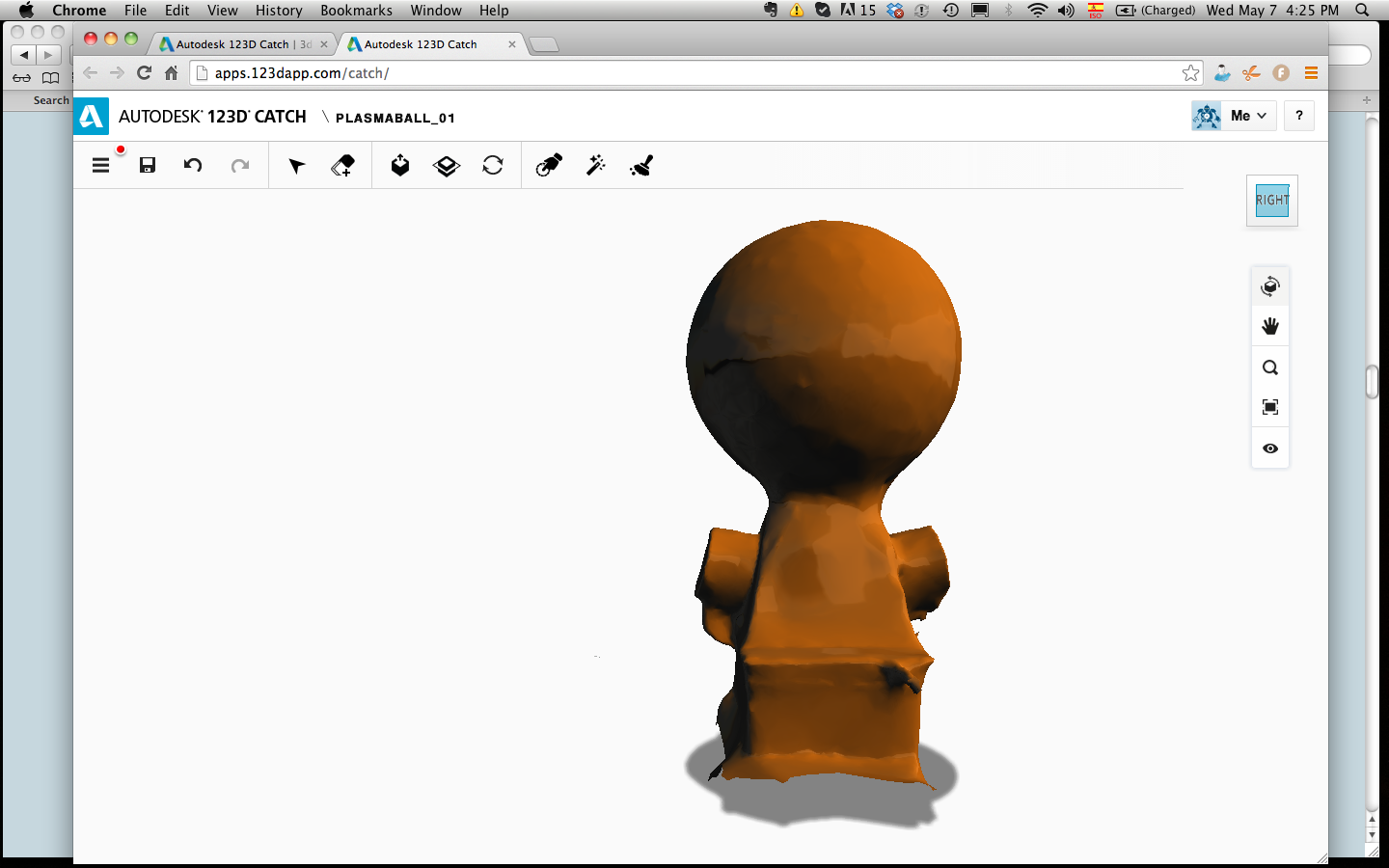Click the round F extension icon
Image resolution: width=1389 pixels, height=868 pixels.
tap(1281, 73)
